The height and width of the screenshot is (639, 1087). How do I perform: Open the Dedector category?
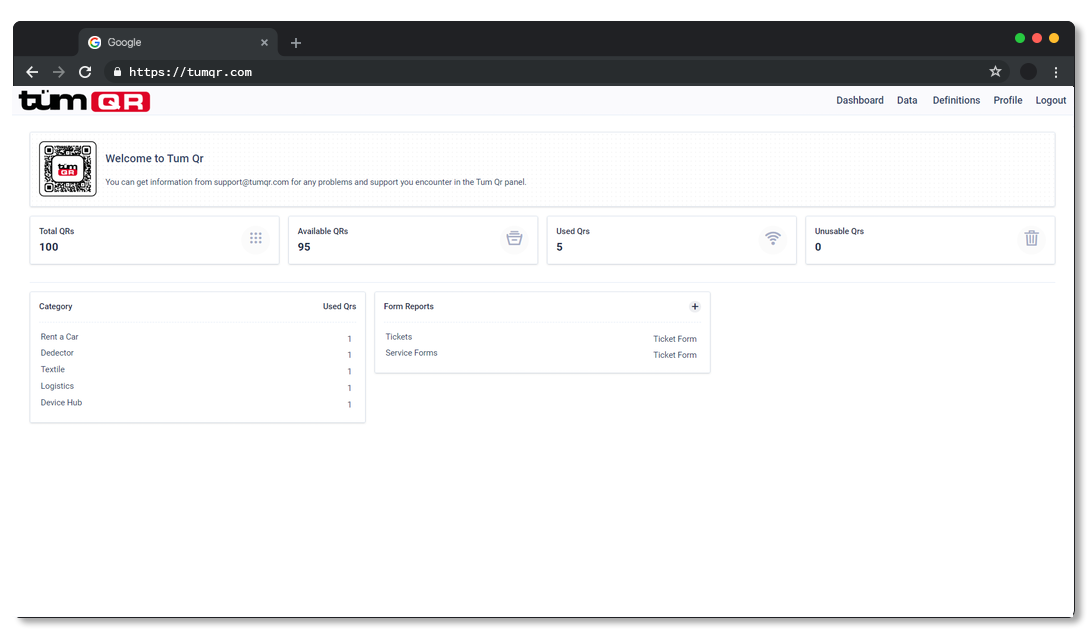(x=57, y=353)
